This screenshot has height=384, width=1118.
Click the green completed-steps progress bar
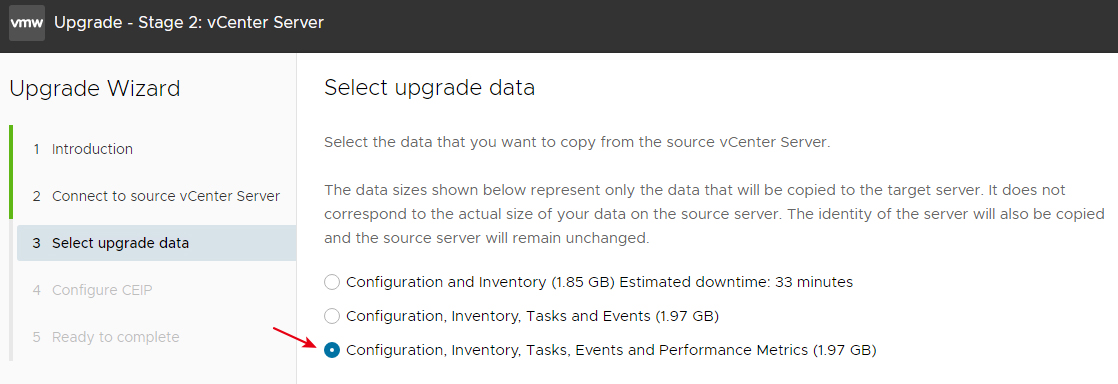coord(11,172)
